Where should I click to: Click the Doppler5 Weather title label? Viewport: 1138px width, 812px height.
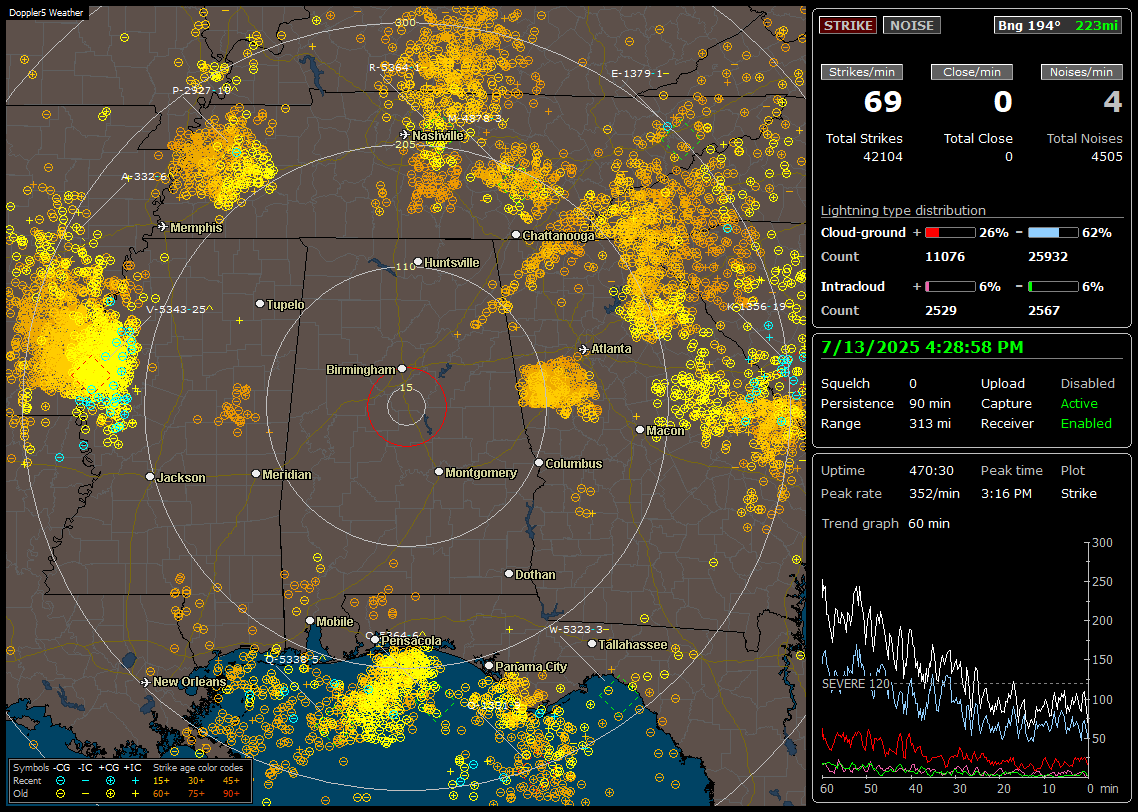point(46,13)
